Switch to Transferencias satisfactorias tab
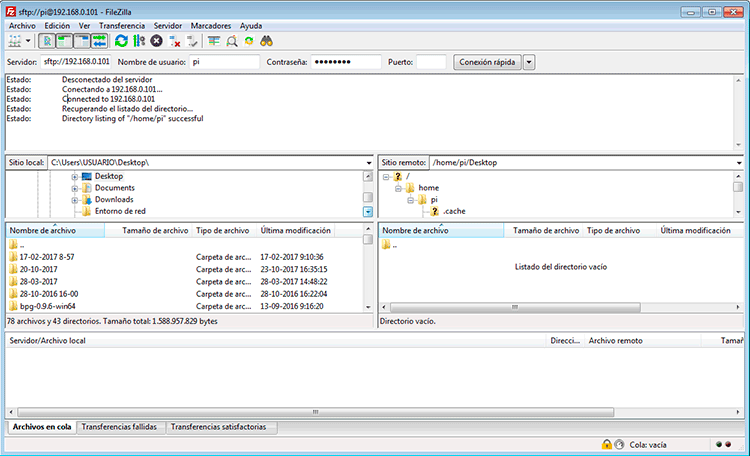 coord(219,427)
